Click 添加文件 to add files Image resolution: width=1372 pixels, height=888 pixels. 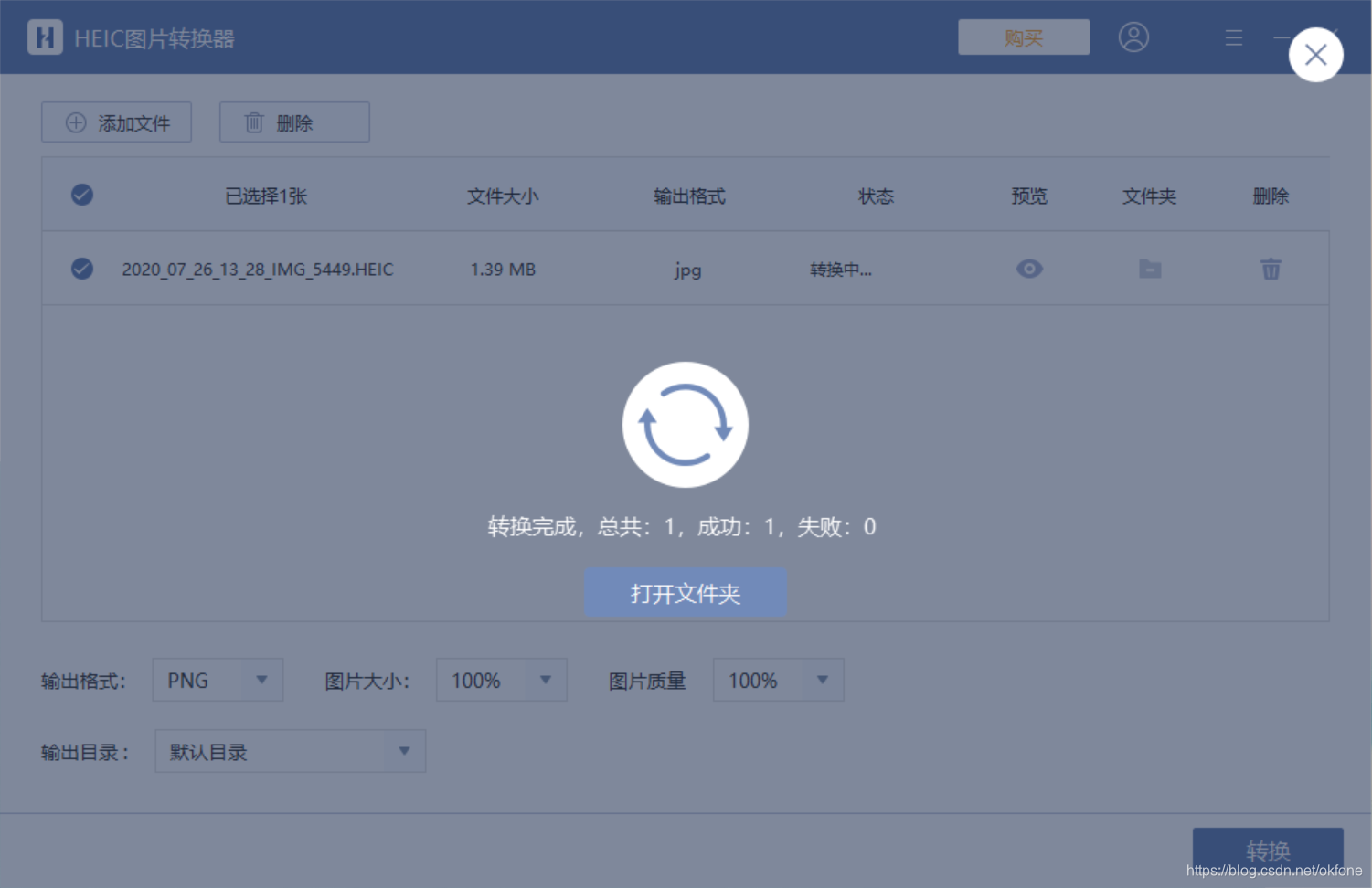[116, 122]
